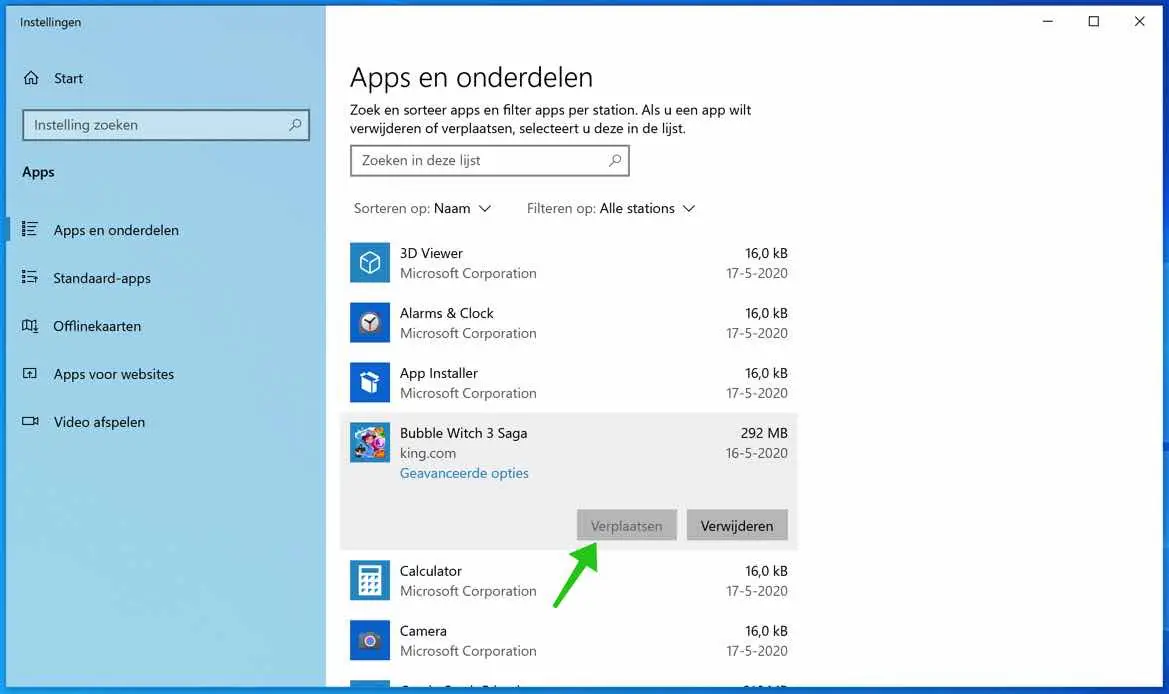Click the king.com publisher text
Screen dimensions: 1169x694
point(428,453)
